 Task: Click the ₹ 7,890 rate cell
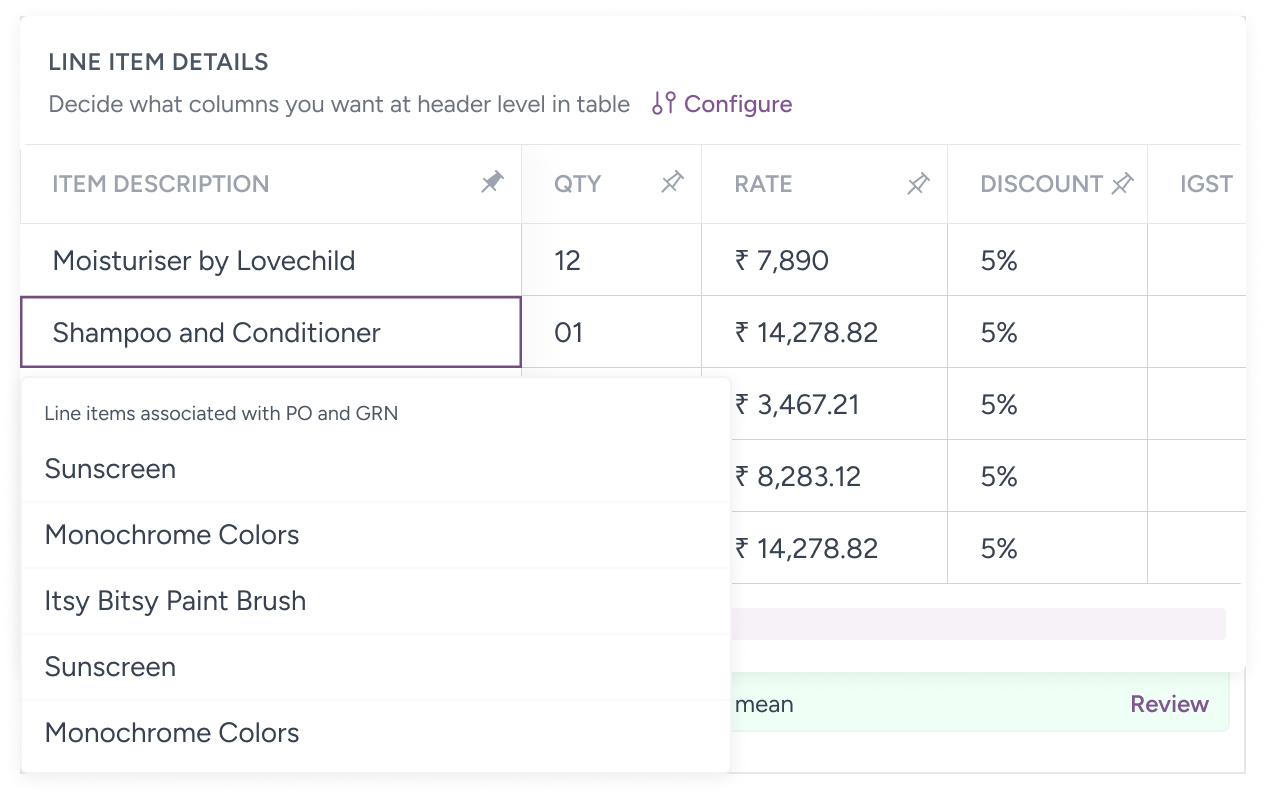pos(781,261)
